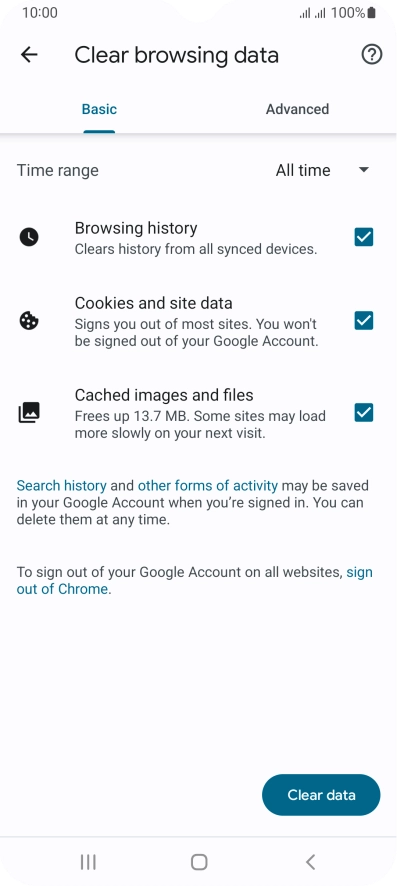Screen dimensions: 397x886
Task: Switch to the Advanced tab
Action: click(x=298, y=109)
